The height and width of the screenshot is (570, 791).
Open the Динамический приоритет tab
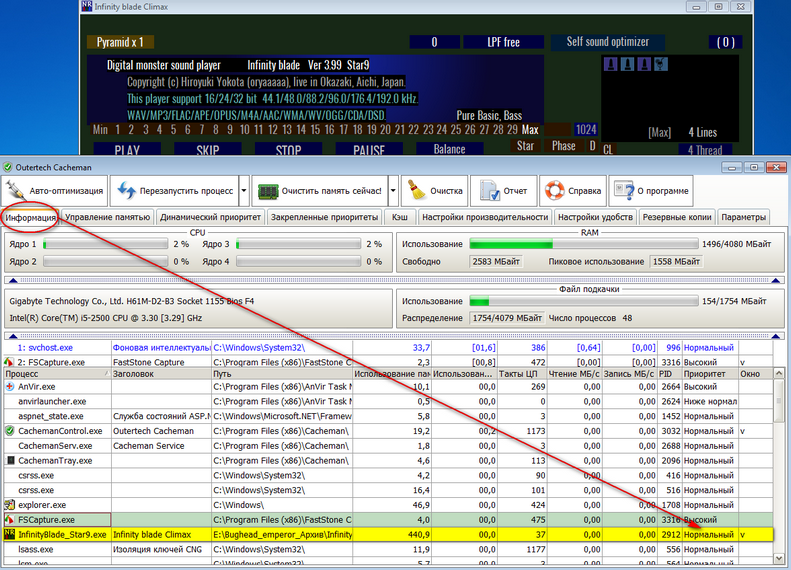[210, 217]
